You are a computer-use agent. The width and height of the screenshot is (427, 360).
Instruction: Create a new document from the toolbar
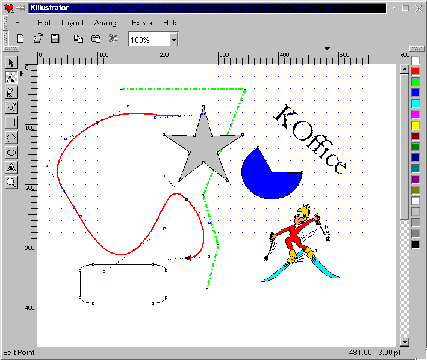click(20, 39)
